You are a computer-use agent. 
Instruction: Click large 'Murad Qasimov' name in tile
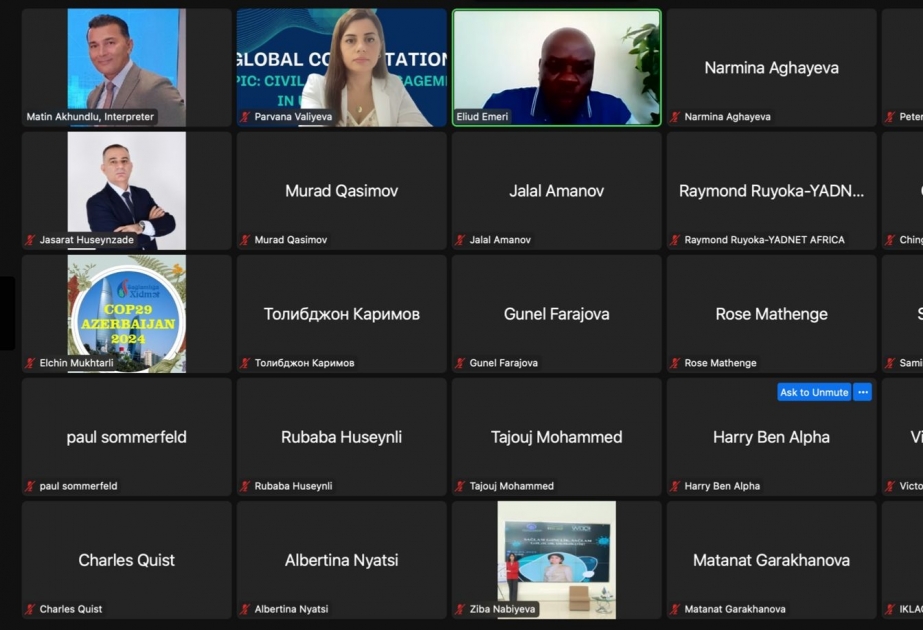341,191
